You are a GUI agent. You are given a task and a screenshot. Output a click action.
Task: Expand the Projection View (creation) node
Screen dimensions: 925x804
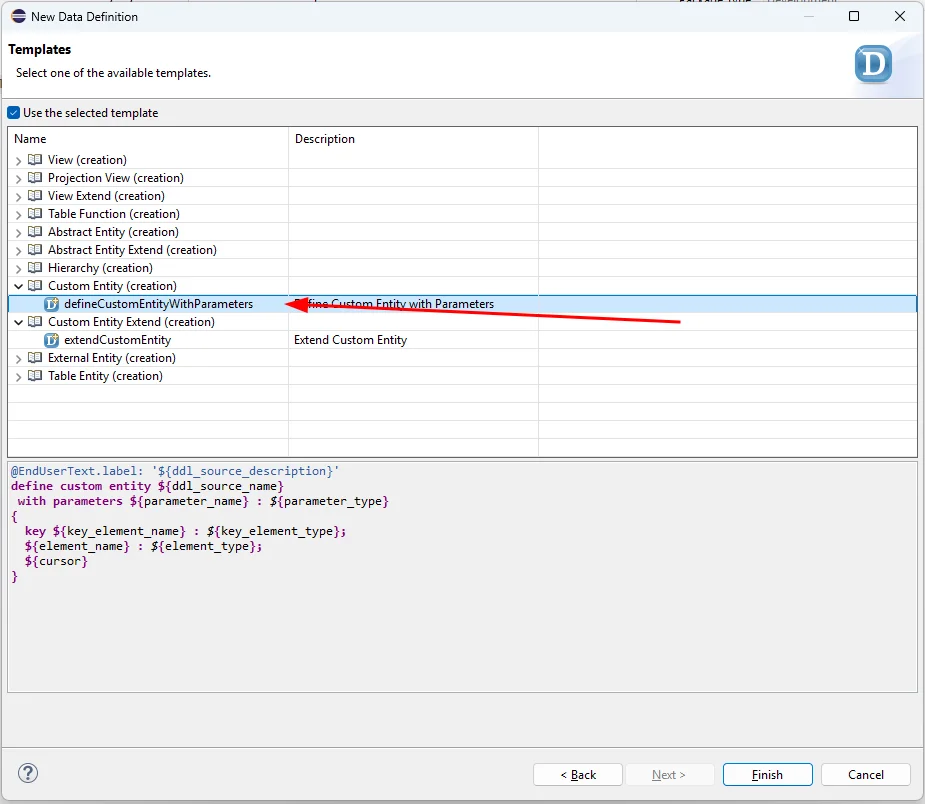(x=18, y=179)
